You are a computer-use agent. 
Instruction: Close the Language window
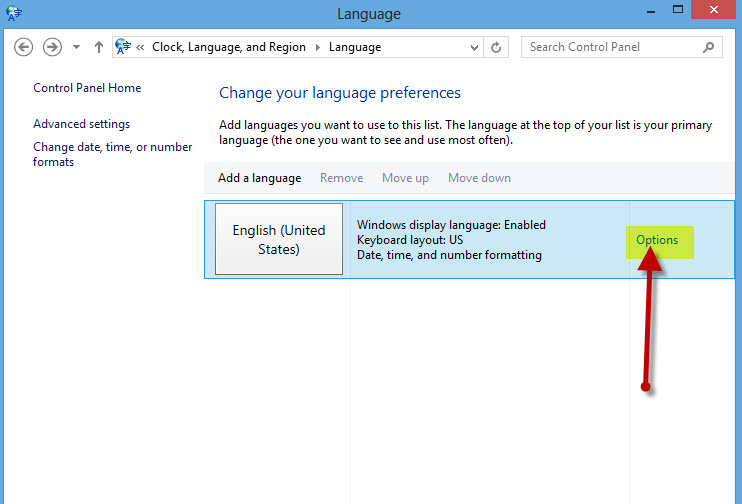714,9
